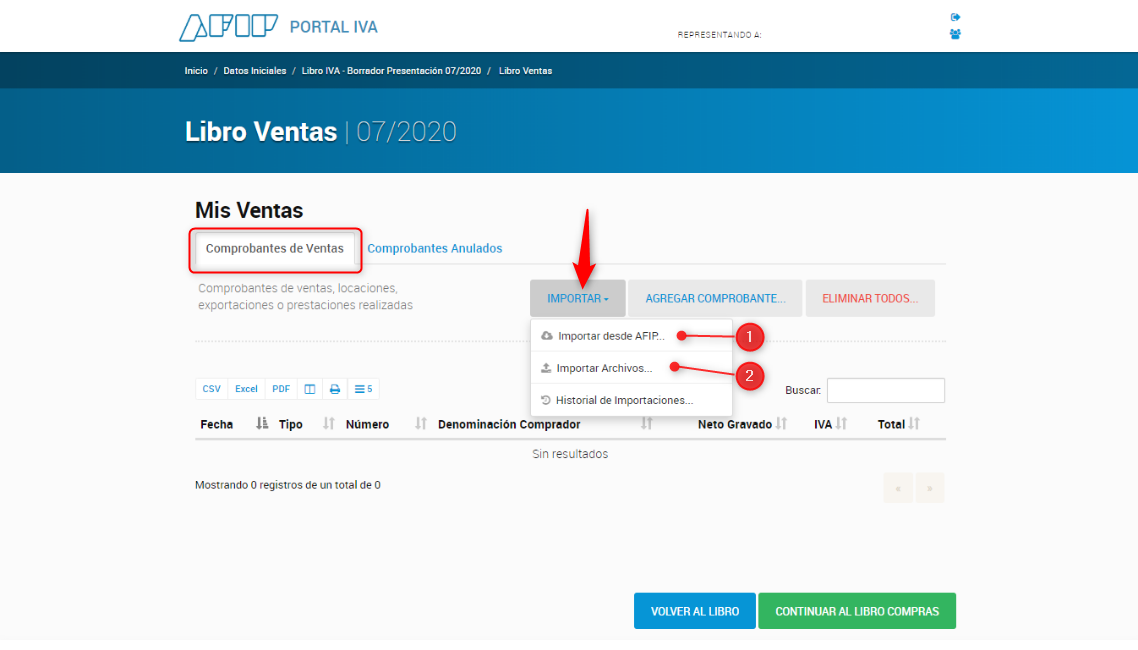Open Historial de Importaciones menu entry
The height and width of the screenshot is (650, 1138).
click(x=624, y=400)
